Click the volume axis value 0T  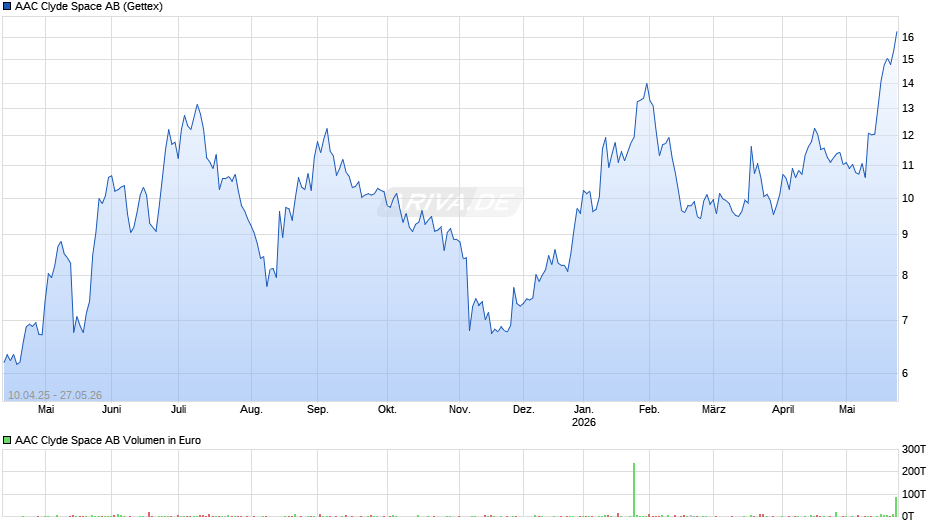[x=908, y=516]
